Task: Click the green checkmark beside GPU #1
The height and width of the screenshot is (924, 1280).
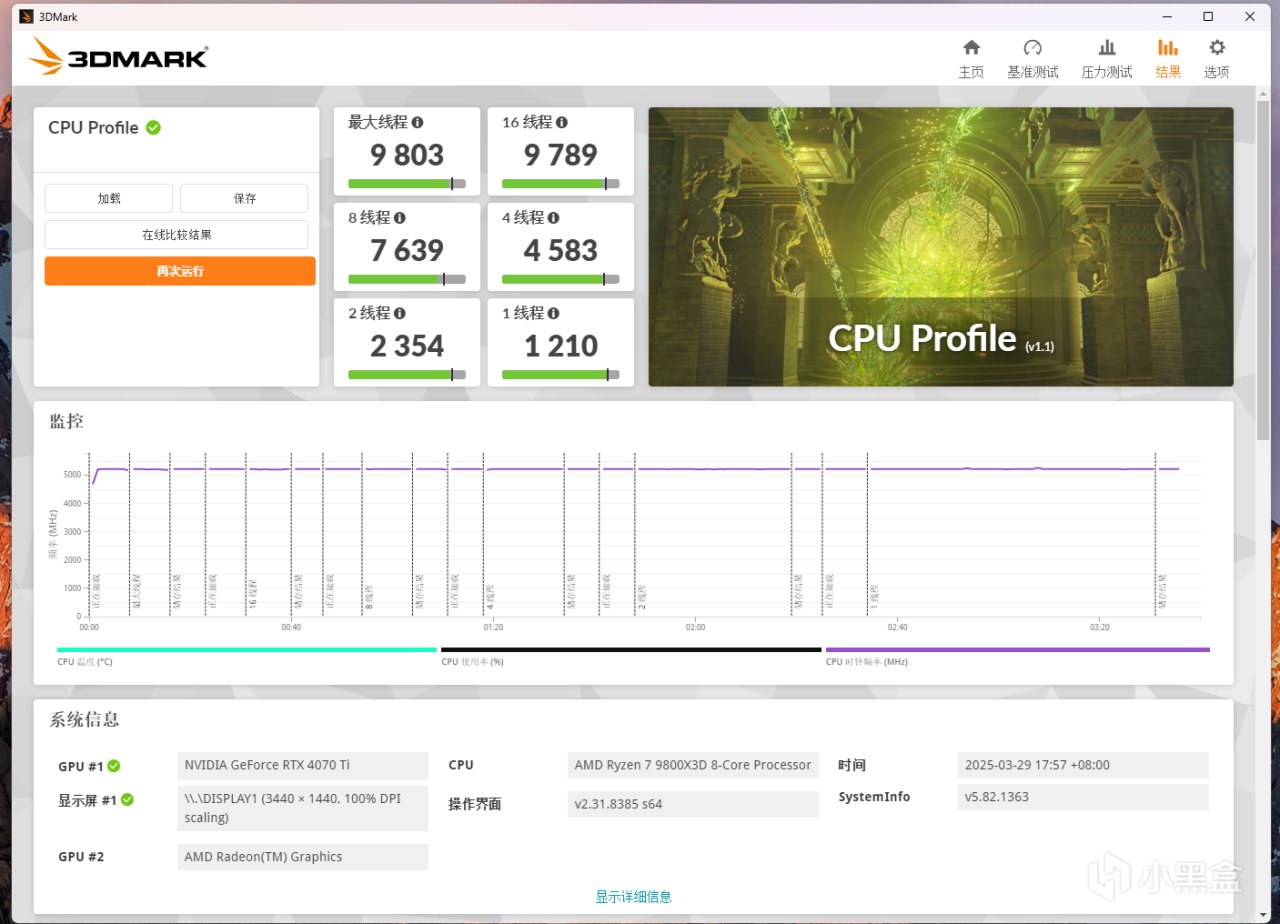Action: click(114, 766)
